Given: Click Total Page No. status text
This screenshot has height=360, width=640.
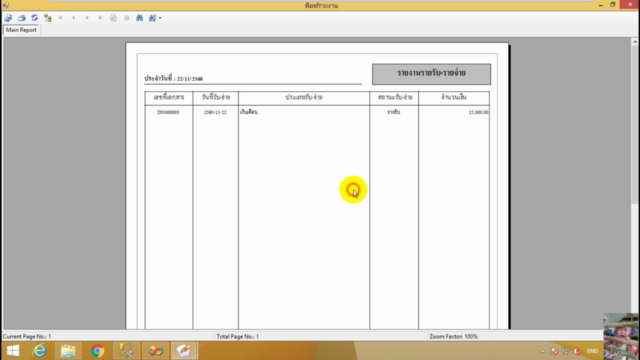Looking at the screenshot, I should point(238,336).
